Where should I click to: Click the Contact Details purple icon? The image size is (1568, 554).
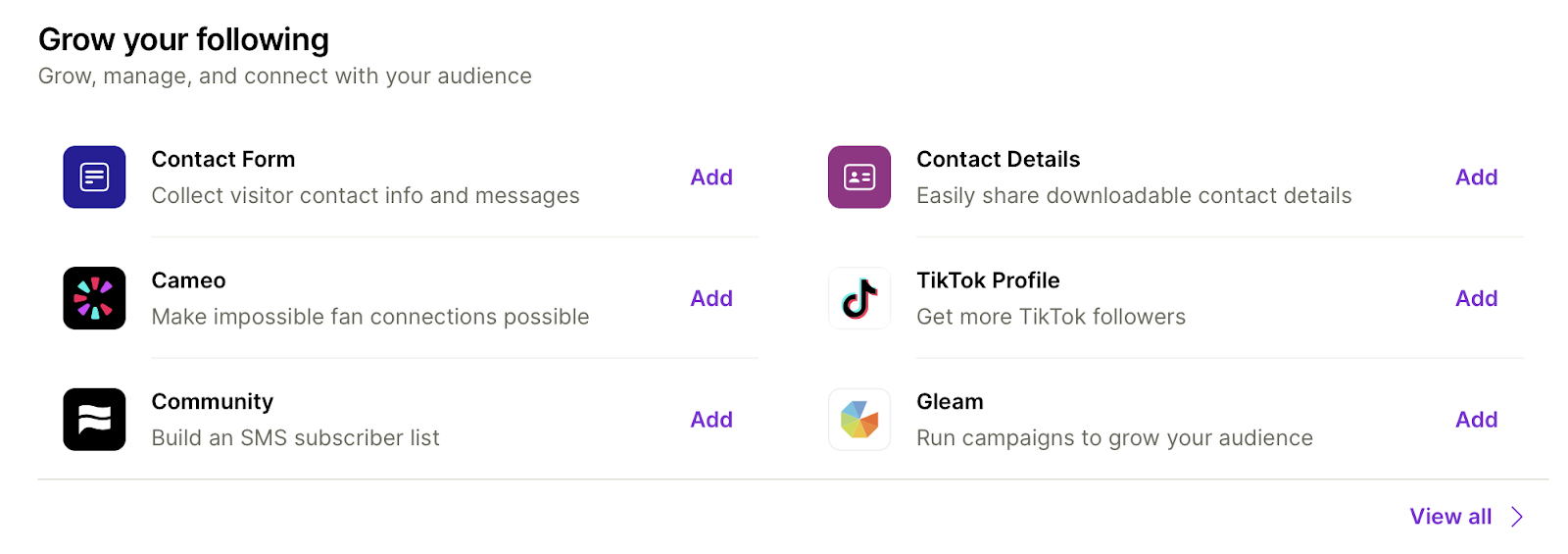pos(858,177)
